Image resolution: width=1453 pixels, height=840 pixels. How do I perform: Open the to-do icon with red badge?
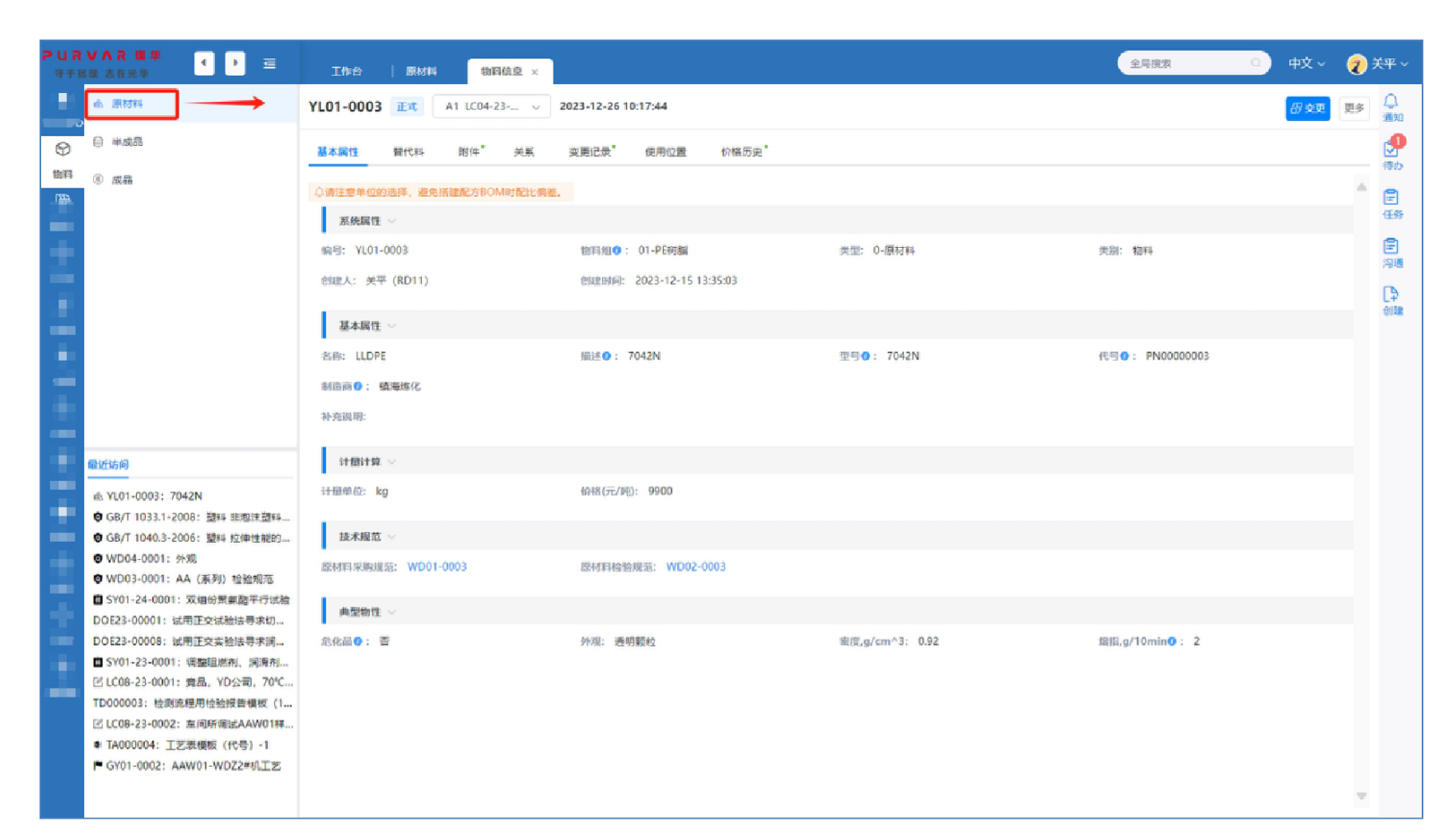(1392, 150)
